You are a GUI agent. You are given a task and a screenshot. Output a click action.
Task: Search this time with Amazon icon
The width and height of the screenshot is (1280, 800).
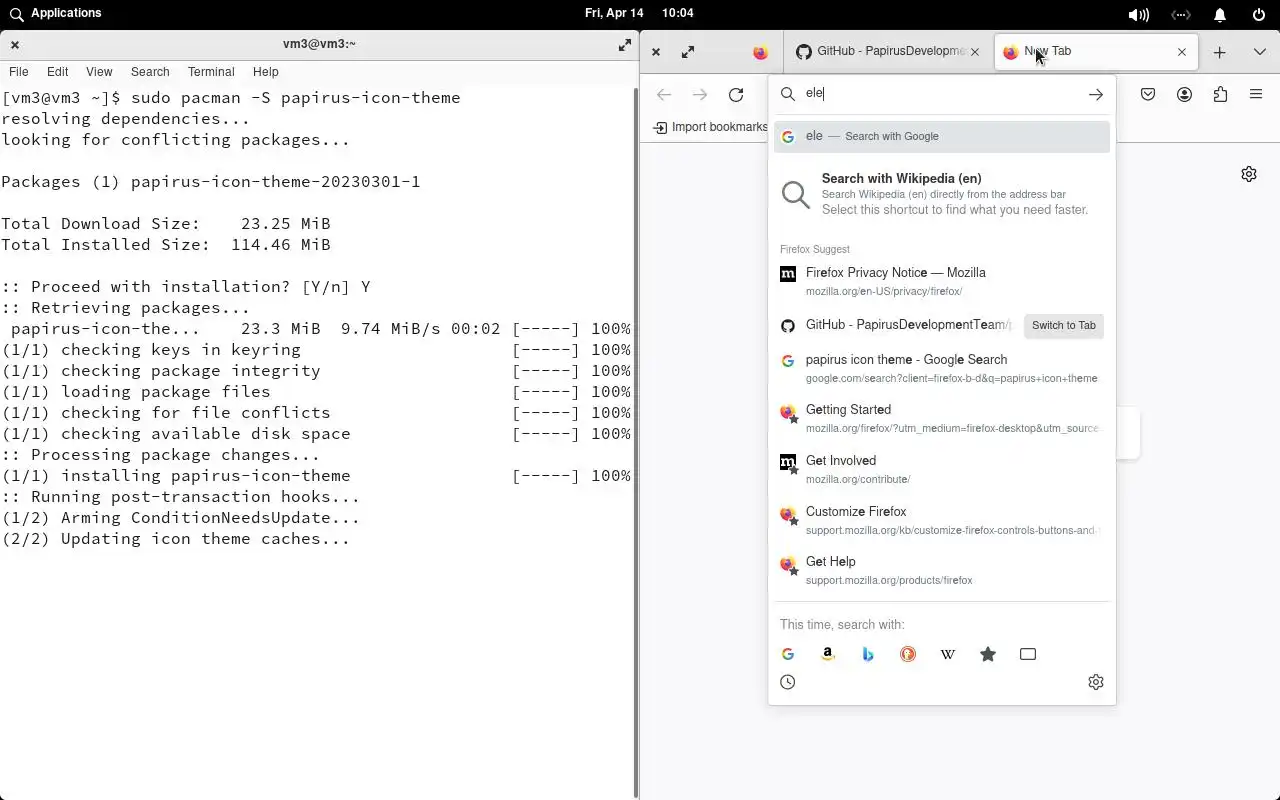pyautogui.click(x=828, y=654)
